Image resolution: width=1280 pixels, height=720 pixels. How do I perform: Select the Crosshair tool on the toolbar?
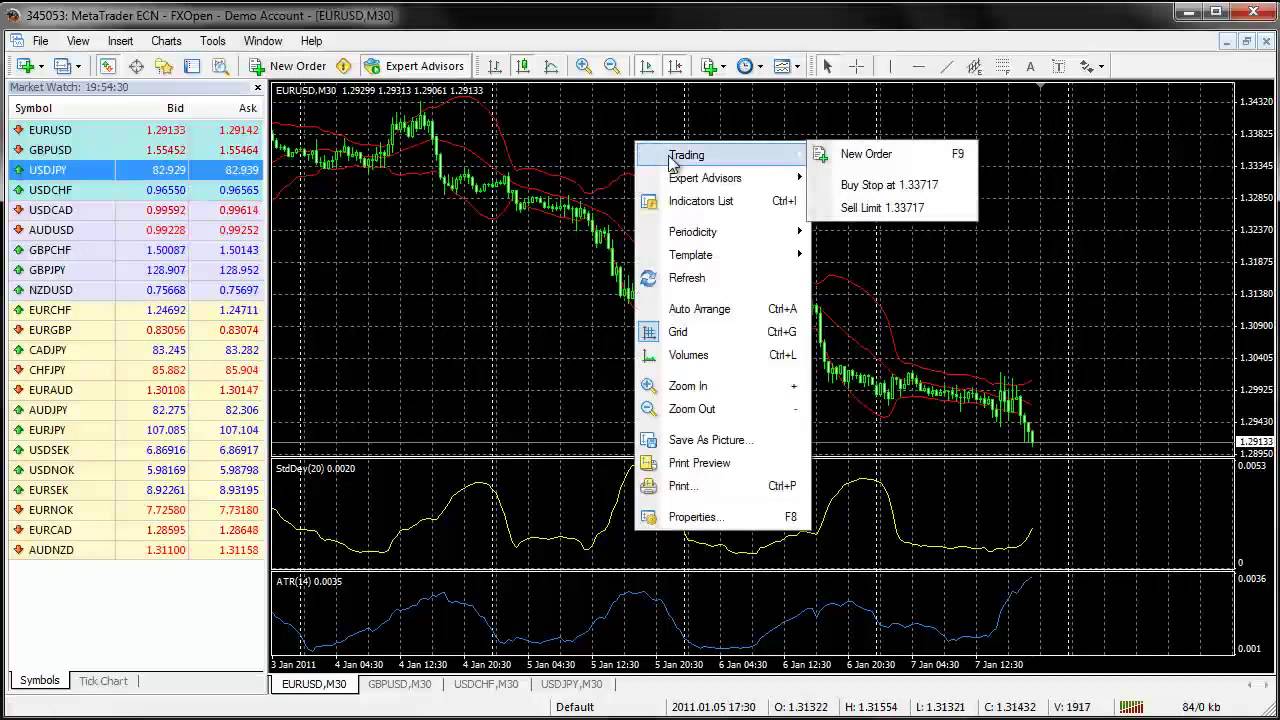point(858,66)
